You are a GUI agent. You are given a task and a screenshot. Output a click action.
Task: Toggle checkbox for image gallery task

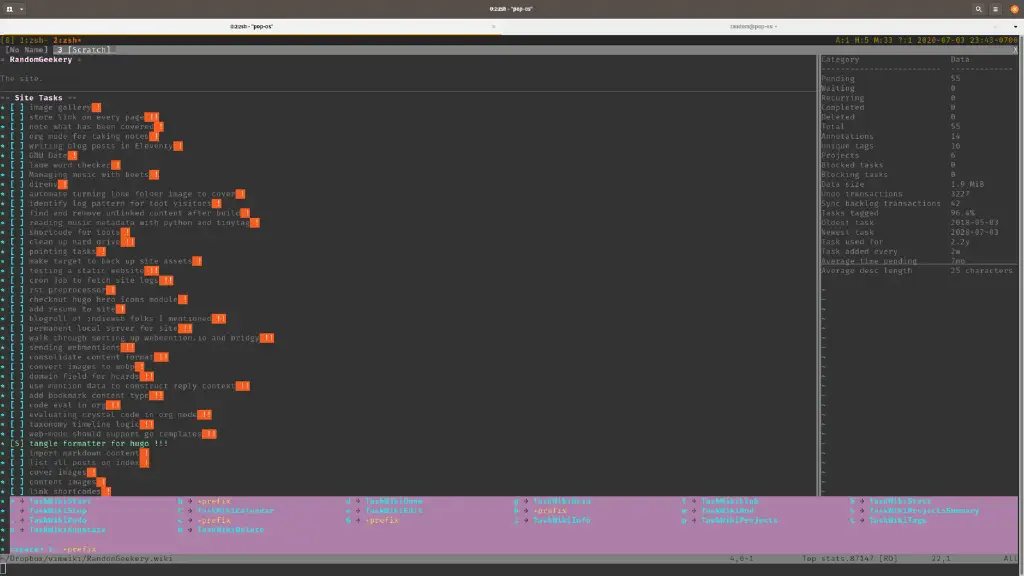tap(17, 107)
